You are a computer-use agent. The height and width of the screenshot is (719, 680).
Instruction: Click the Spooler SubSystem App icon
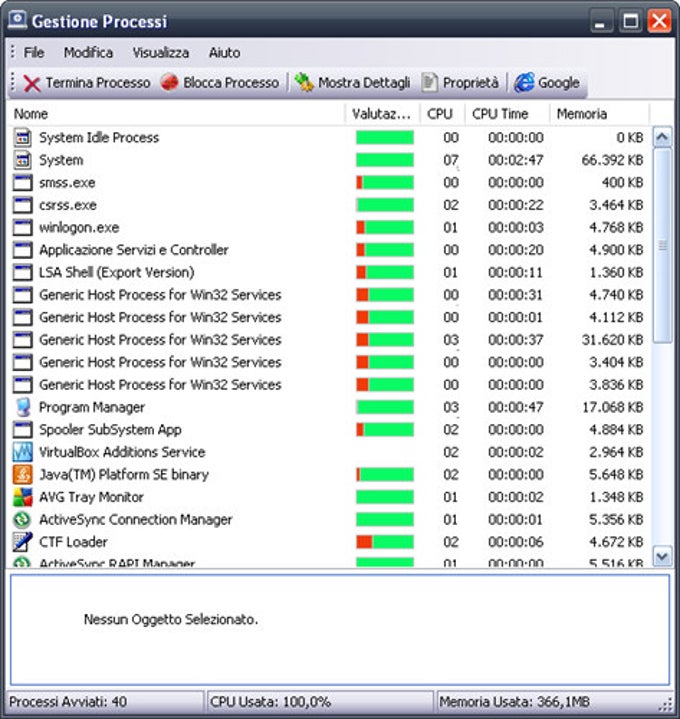[x=22, y=430]
